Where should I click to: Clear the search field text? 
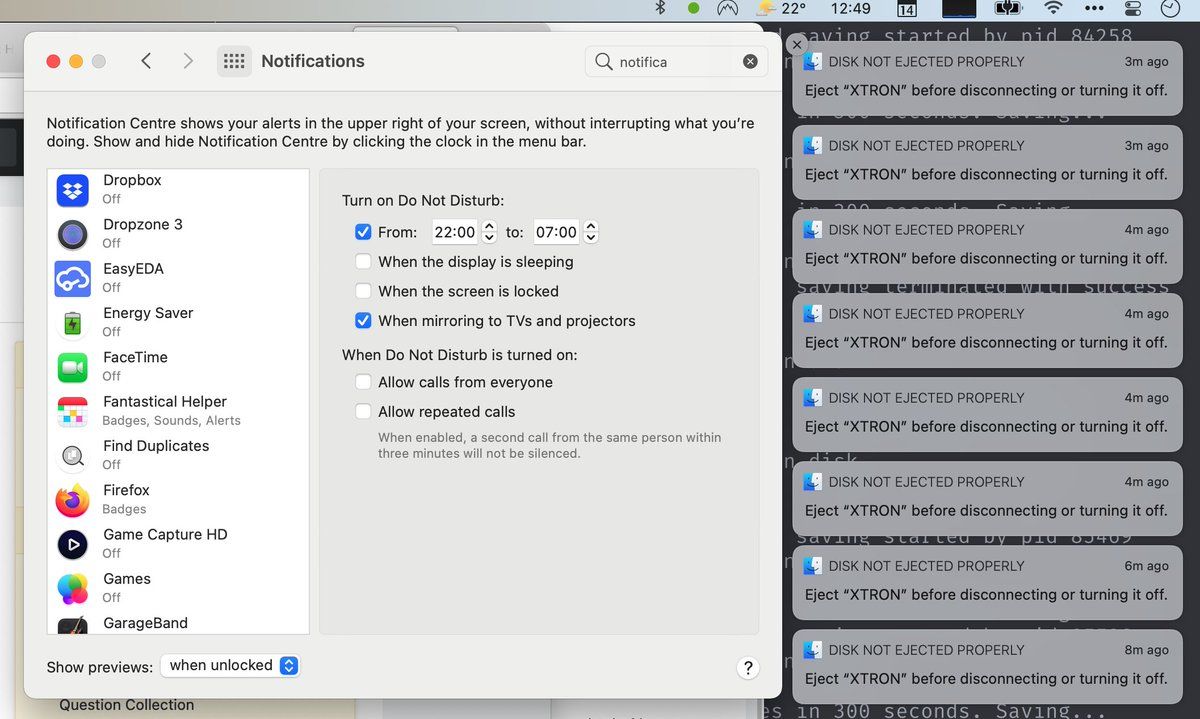tap(750, 62)
